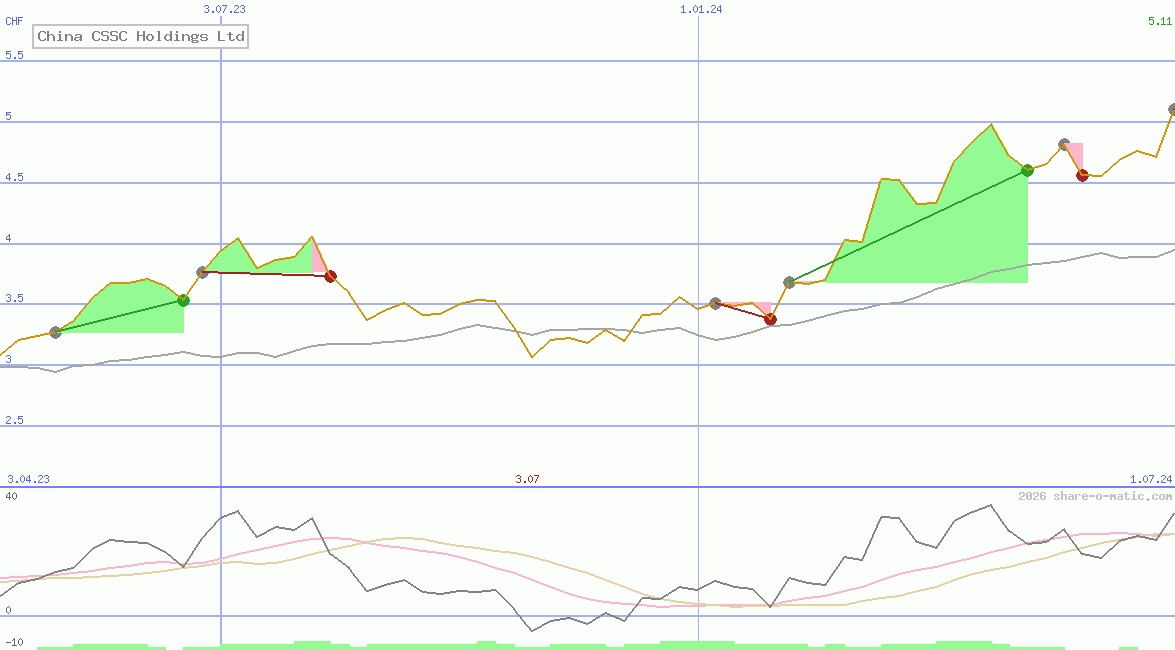The height and width of the screenshot is (650, 1175).
Task: Select the gray dot near the January gridline
Action: pos(715,302)
